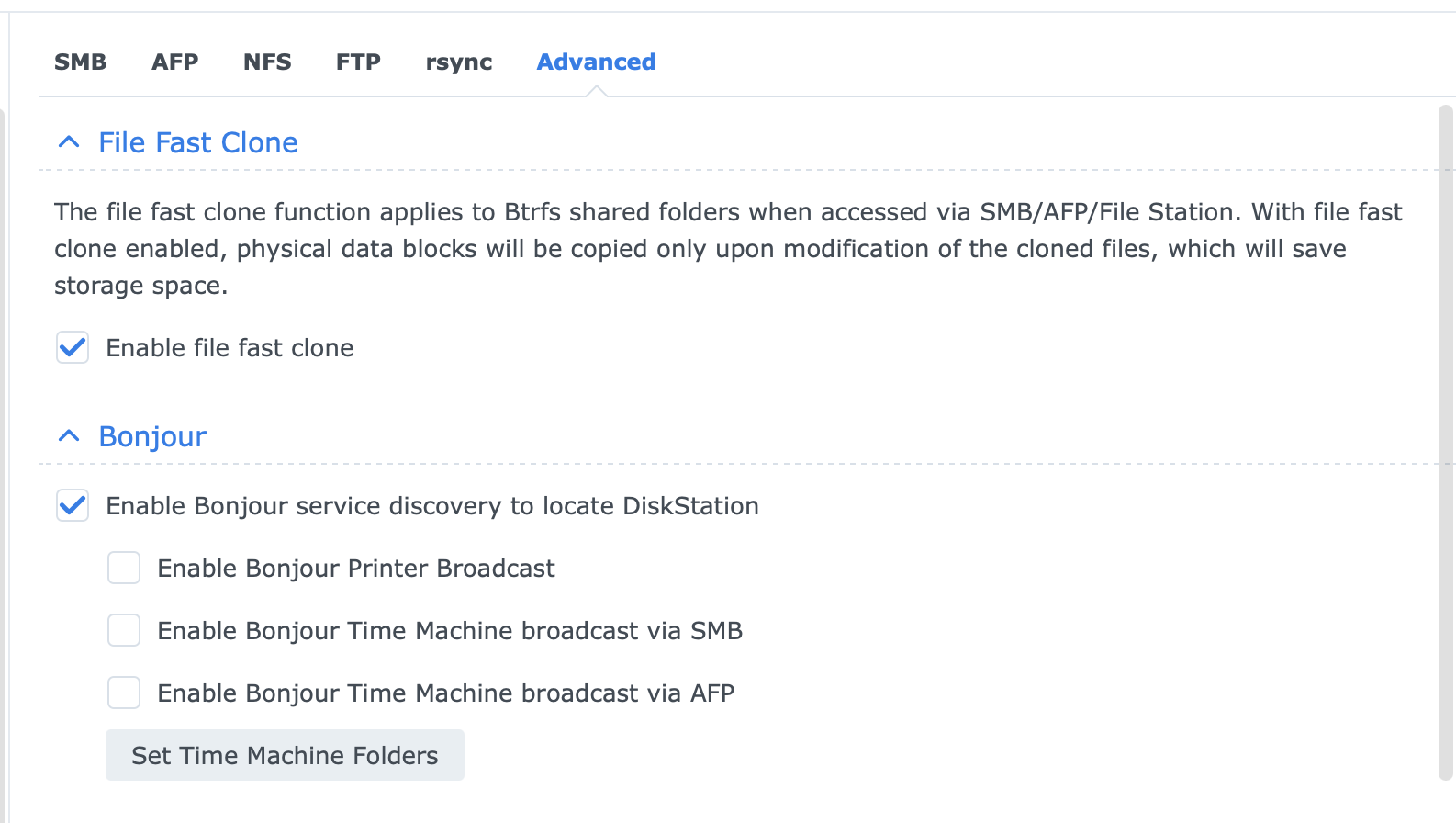
Task: Collapse File Fast Clone via its chevron arrow
Action: 69,142
